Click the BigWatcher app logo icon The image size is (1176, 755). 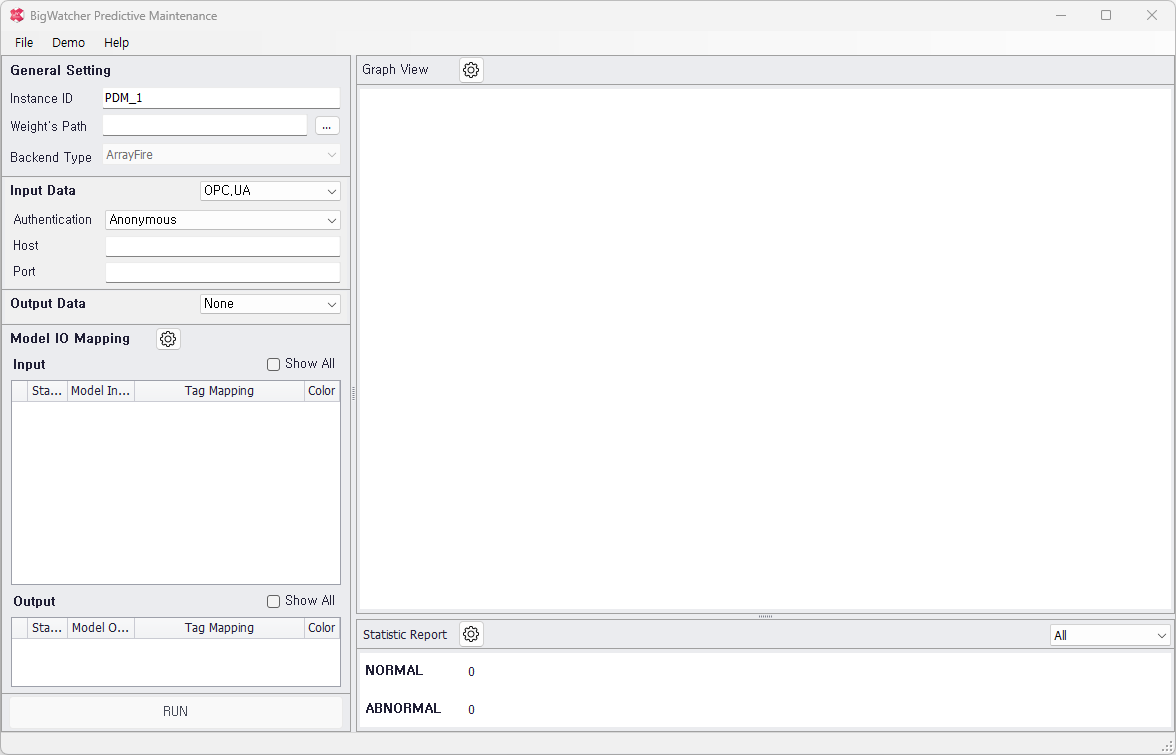pos(17,16)
